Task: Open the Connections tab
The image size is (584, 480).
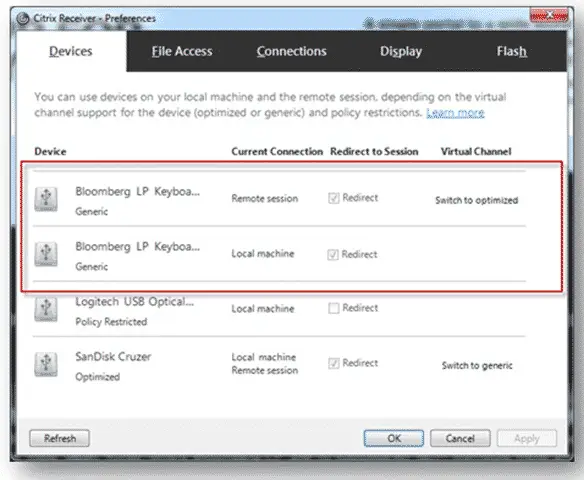Action: point(291,51)
